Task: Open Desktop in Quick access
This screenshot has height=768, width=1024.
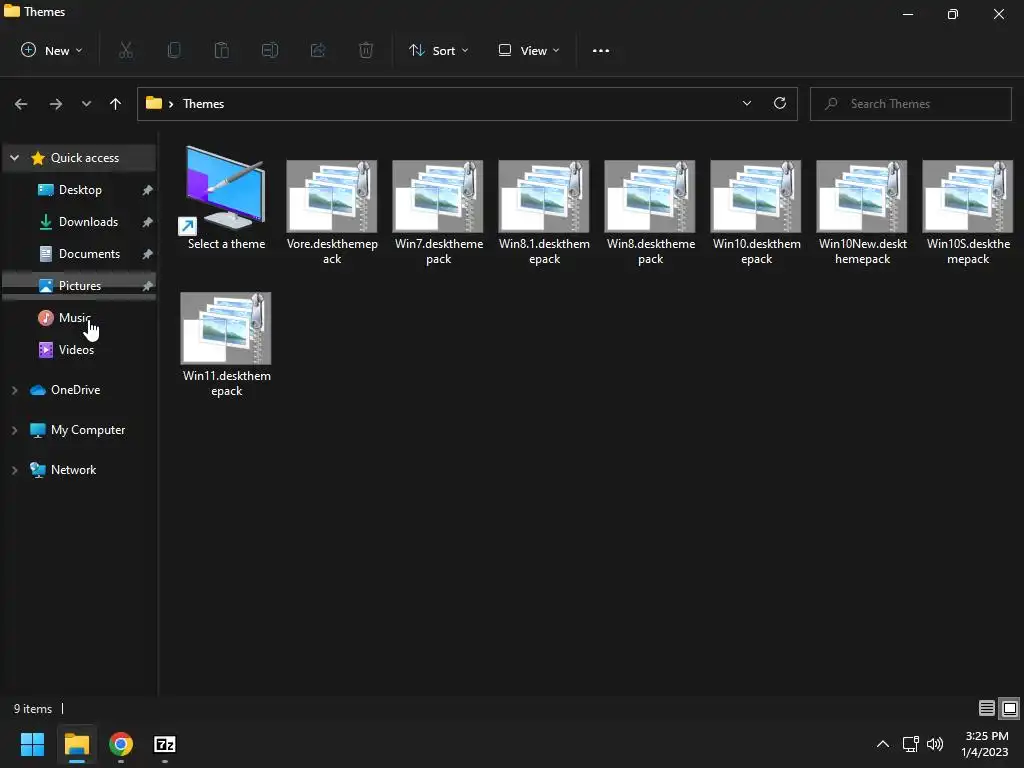Action: [x=80, y=189]
